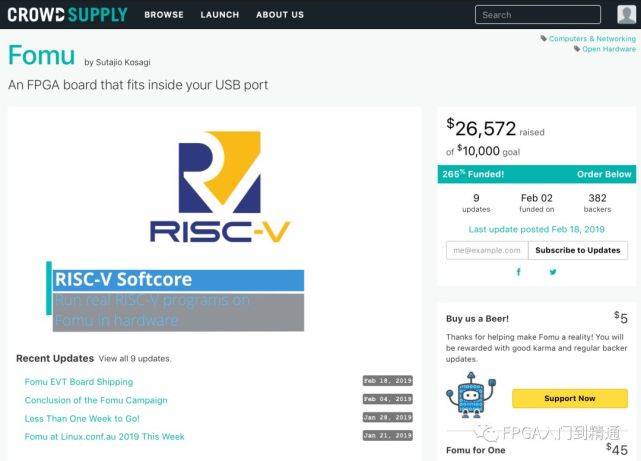Click the Recent Updates heading
641x461 pixels.
click(55, 358)
